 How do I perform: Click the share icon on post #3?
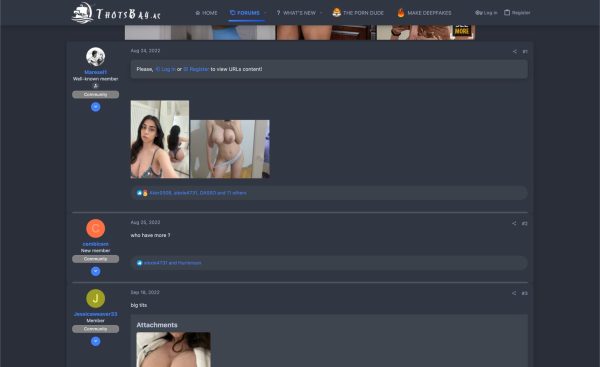point(514,293)
